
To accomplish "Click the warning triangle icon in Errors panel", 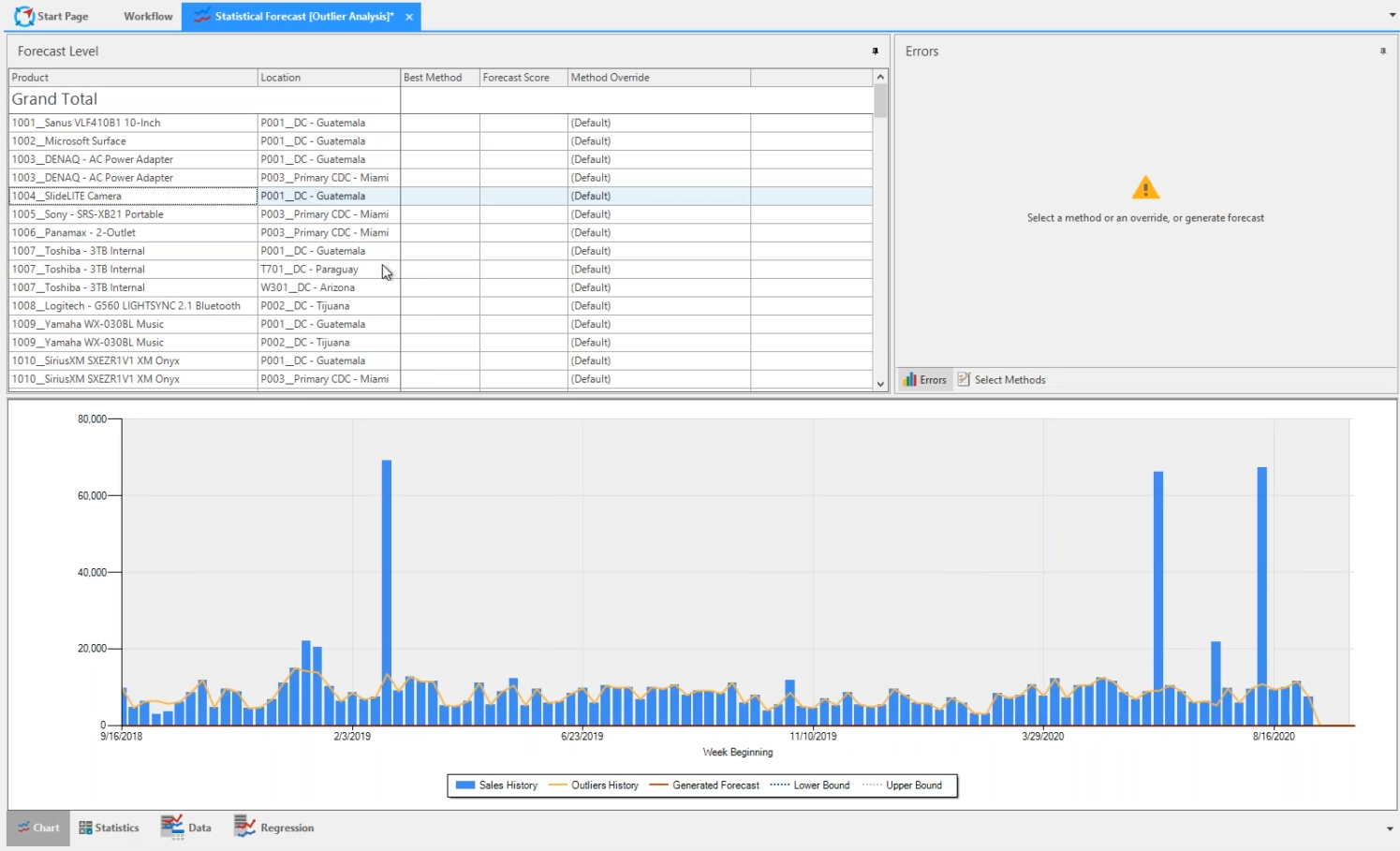I will pos(1145,188).
